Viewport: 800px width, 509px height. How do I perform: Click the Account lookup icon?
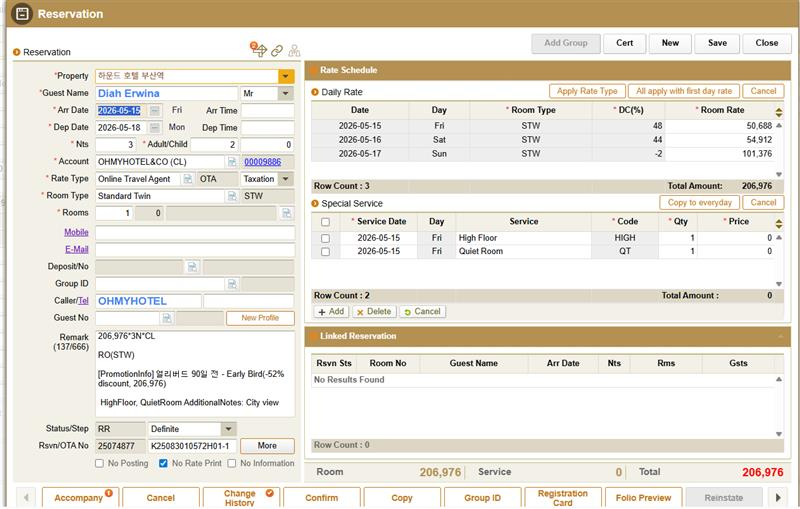click(232, 162)
